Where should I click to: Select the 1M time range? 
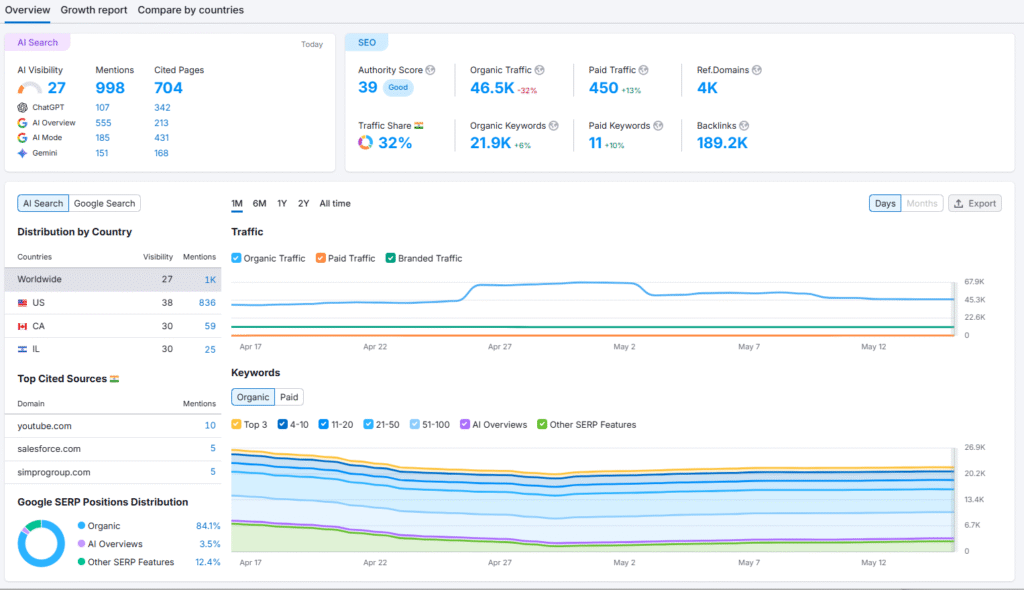pos(237,203)
